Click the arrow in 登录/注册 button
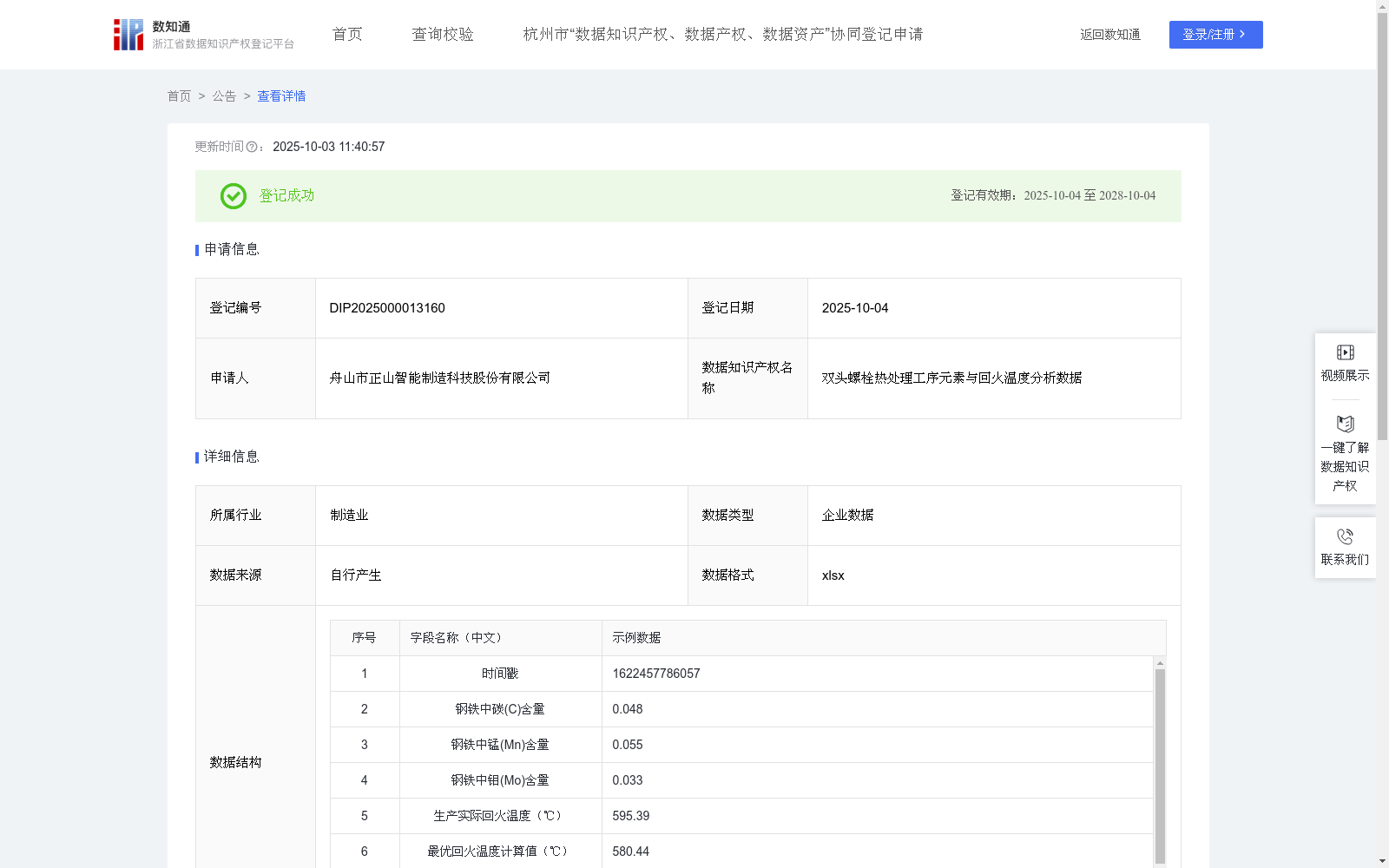The image size is (1389, 868). 1242,34
